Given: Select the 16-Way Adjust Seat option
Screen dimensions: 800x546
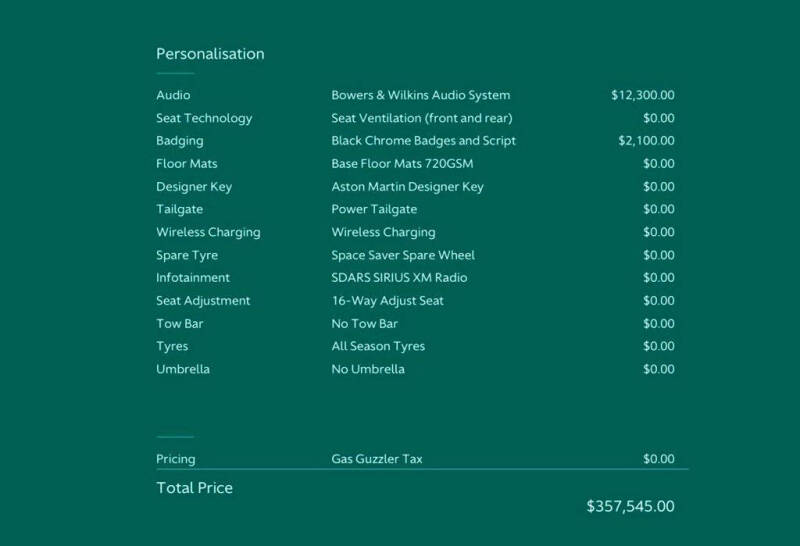Looking at the screenshot, I should pyautogui.click(x=387, y=301).
